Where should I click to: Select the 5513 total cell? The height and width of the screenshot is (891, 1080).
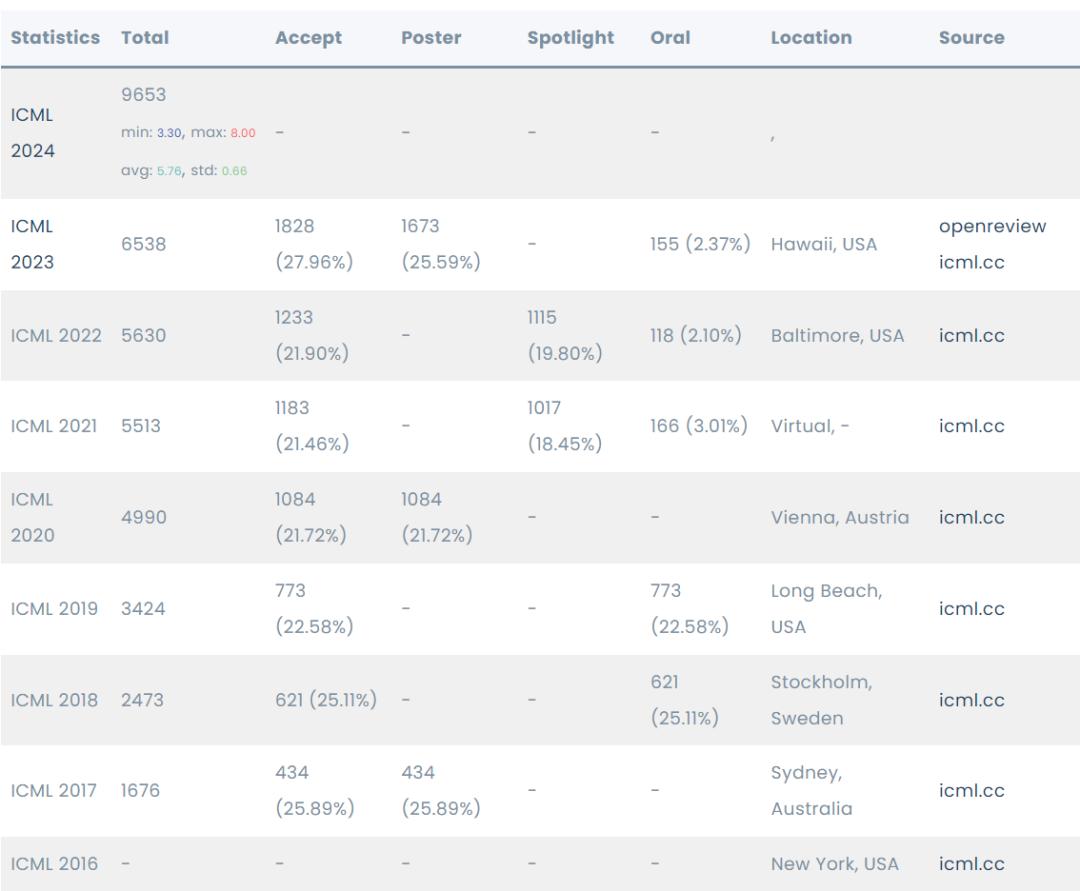pyautogui.click(x=141, y=426)
